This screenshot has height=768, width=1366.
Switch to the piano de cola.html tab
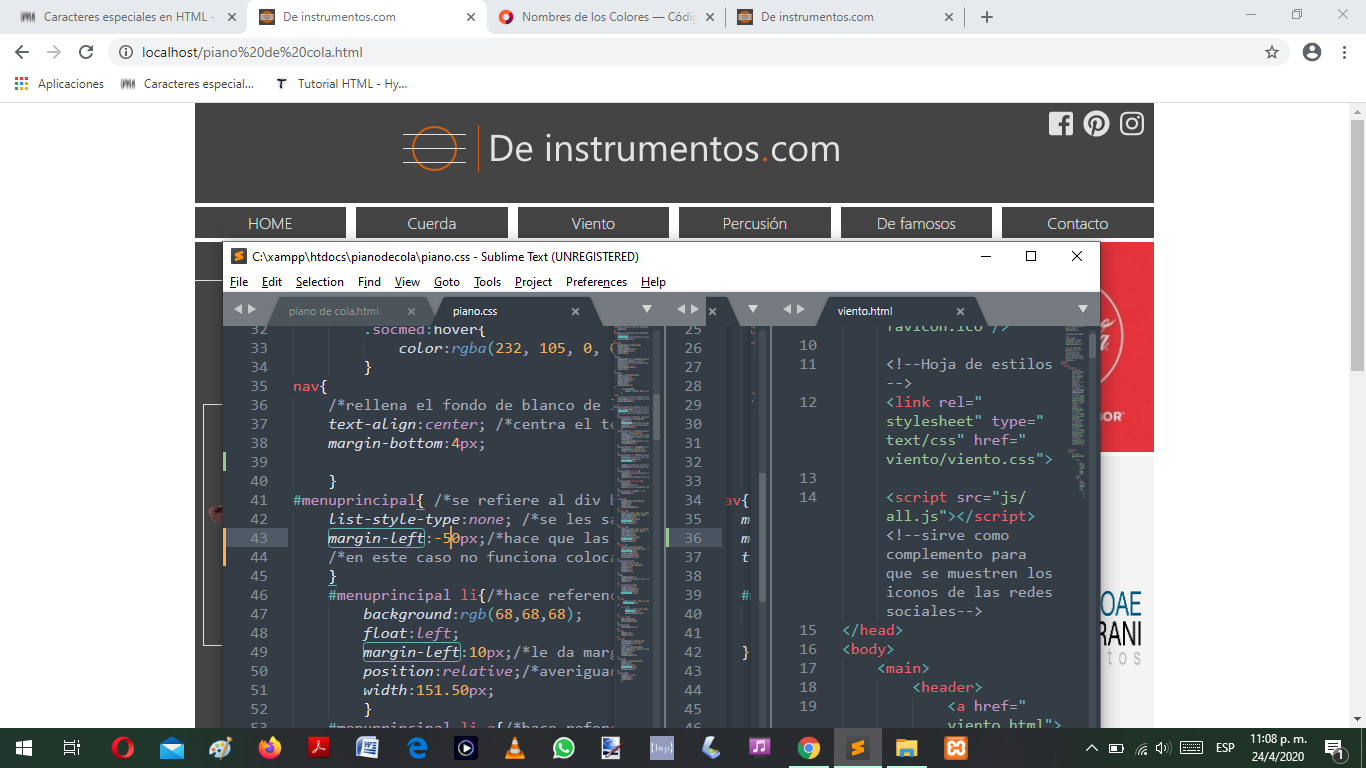coord(334,311)
